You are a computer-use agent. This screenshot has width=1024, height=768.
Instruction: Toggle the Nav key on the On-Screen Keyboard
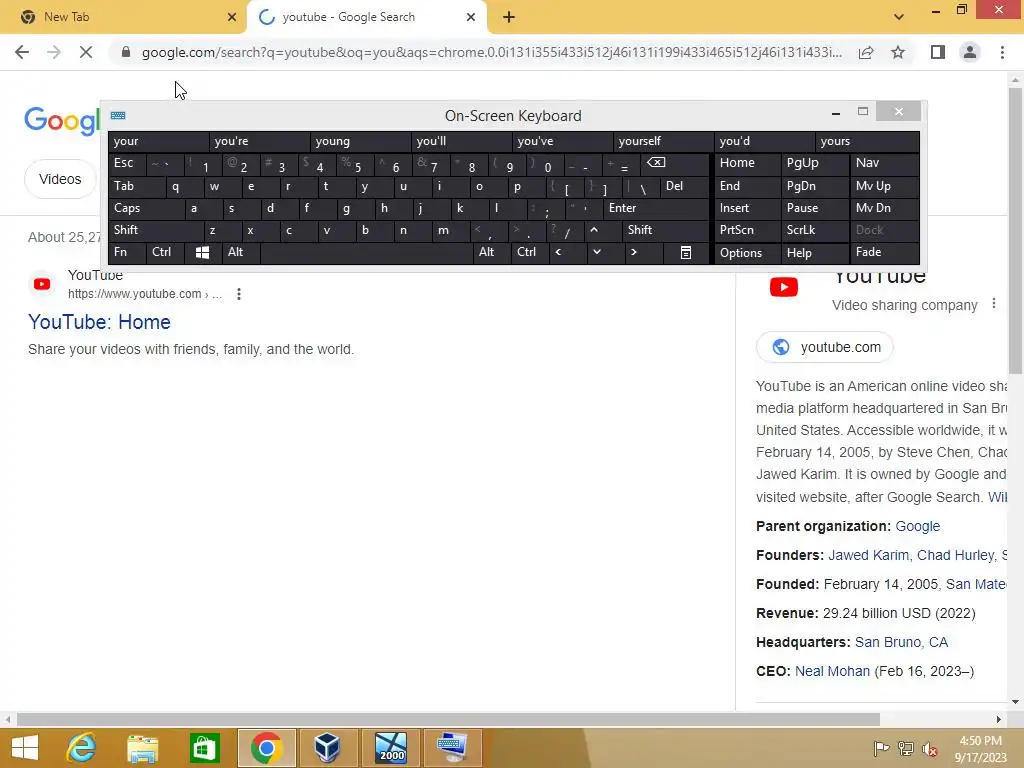884,163
